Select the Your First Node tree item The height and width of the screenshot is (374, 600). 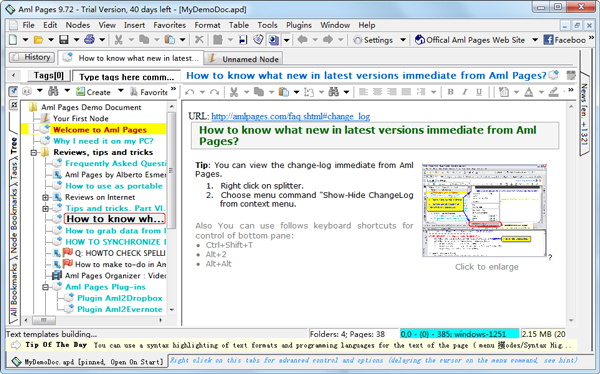80,119
